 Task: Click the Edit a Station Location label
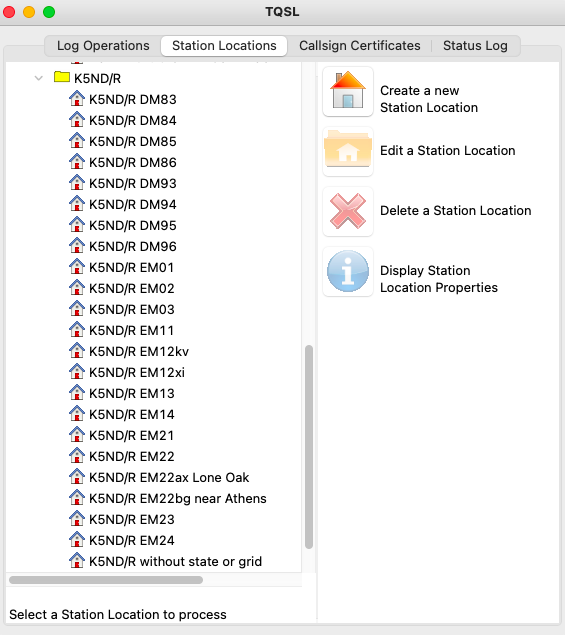448,151
